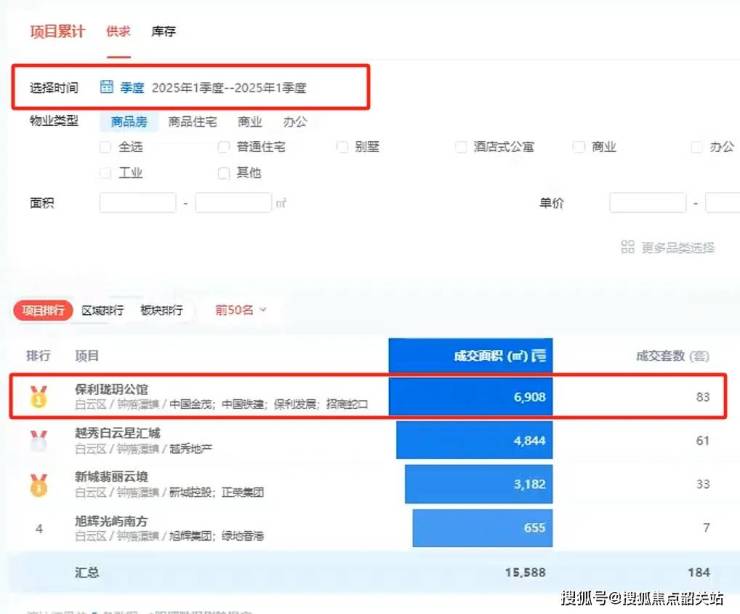740x614 pixels.
Task: Expand the 前50名 dropdown
Action: [x=241, y=310]
